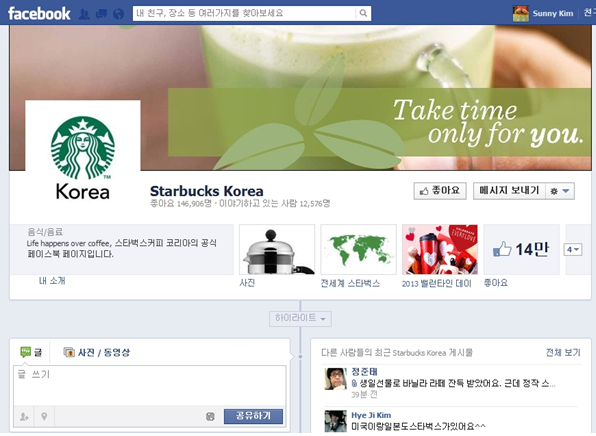The width and height of the screenshot is (596, 436).
Task: Select the 글 post type tab
Action: point(31,352)
